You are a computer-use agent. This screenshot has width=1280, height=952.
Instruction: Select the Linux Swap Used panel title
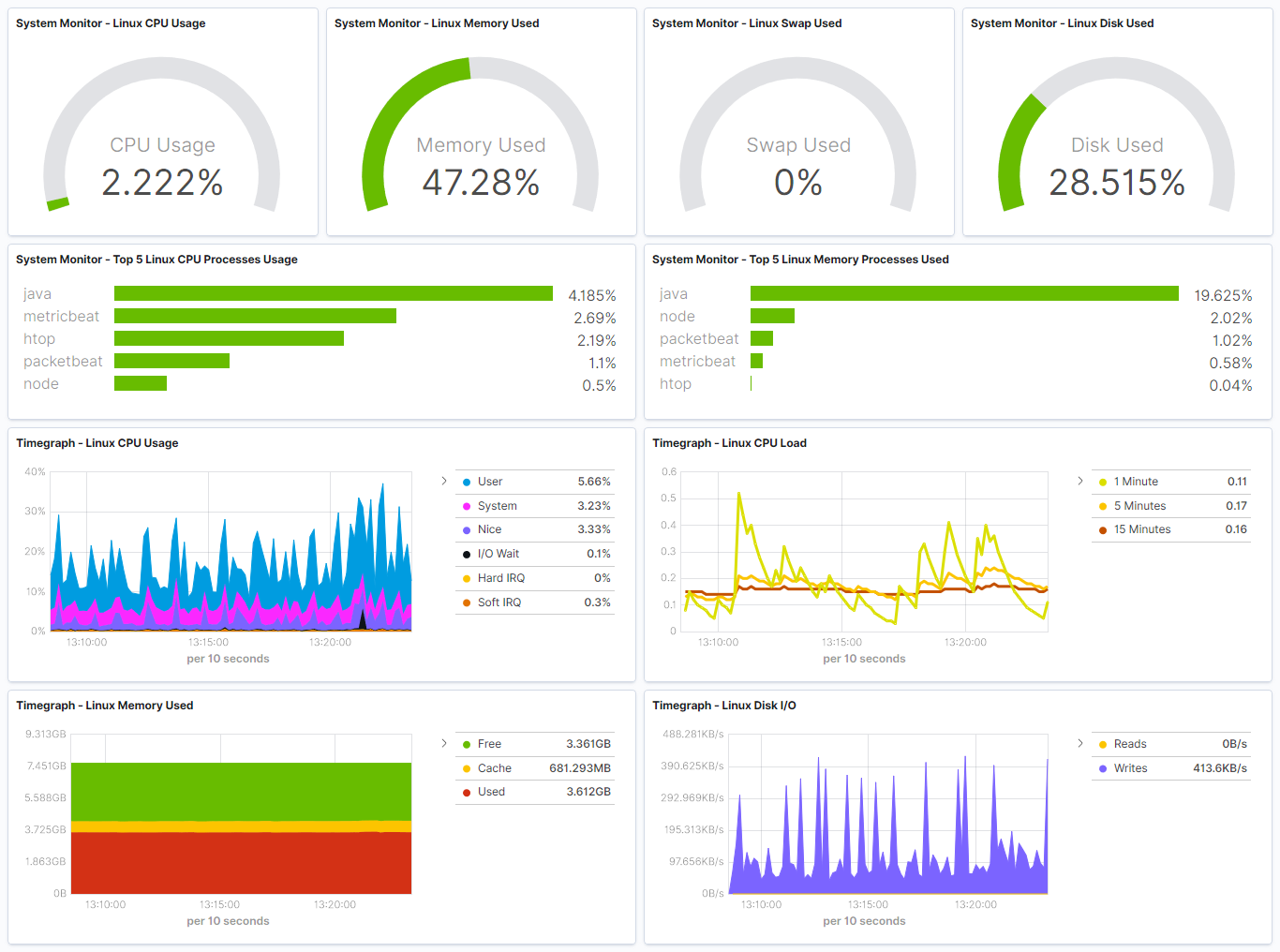coord(747,23)
